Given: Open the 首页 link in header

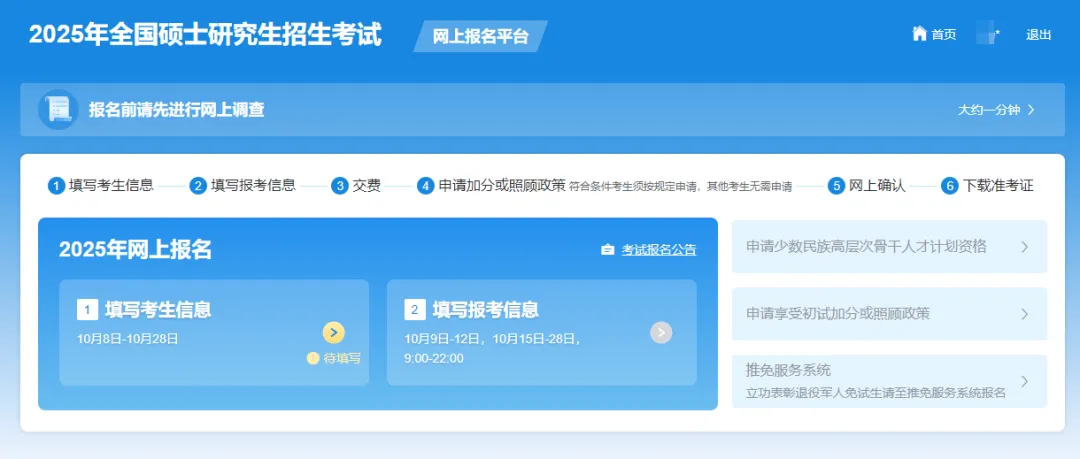Looking at the screenshot, I should [x=944, y=34].
